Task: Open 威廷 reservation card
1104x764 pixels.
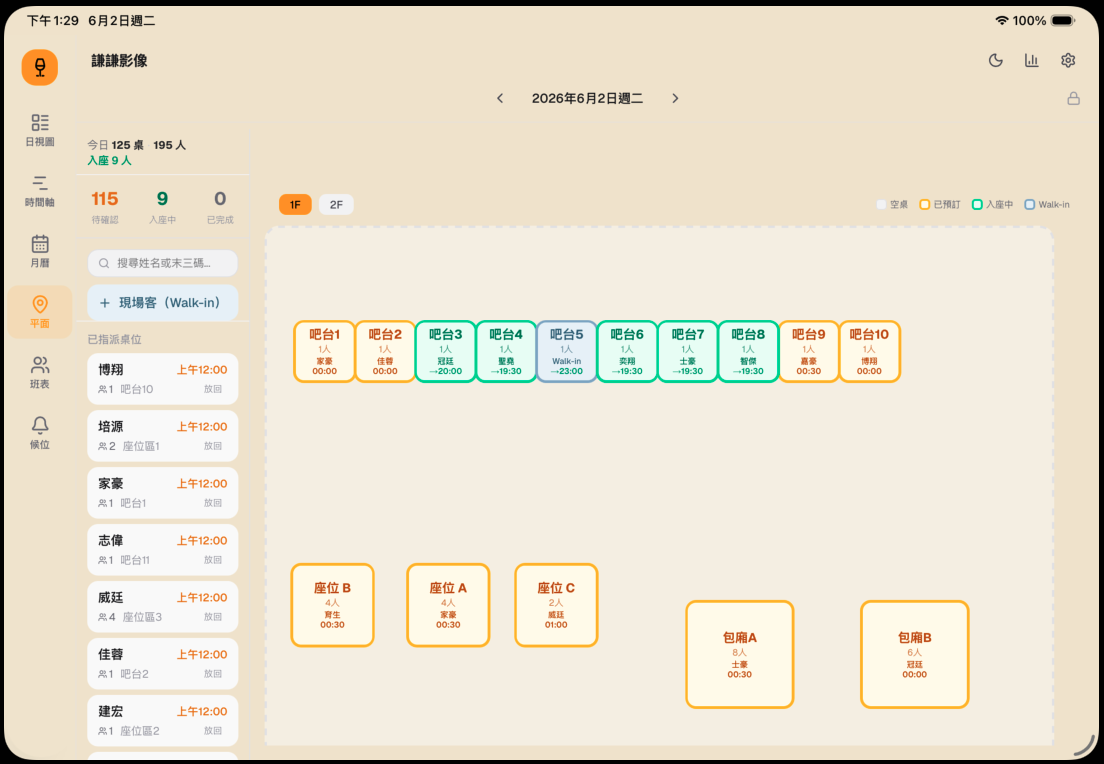Action: click(x=163, y=607)
